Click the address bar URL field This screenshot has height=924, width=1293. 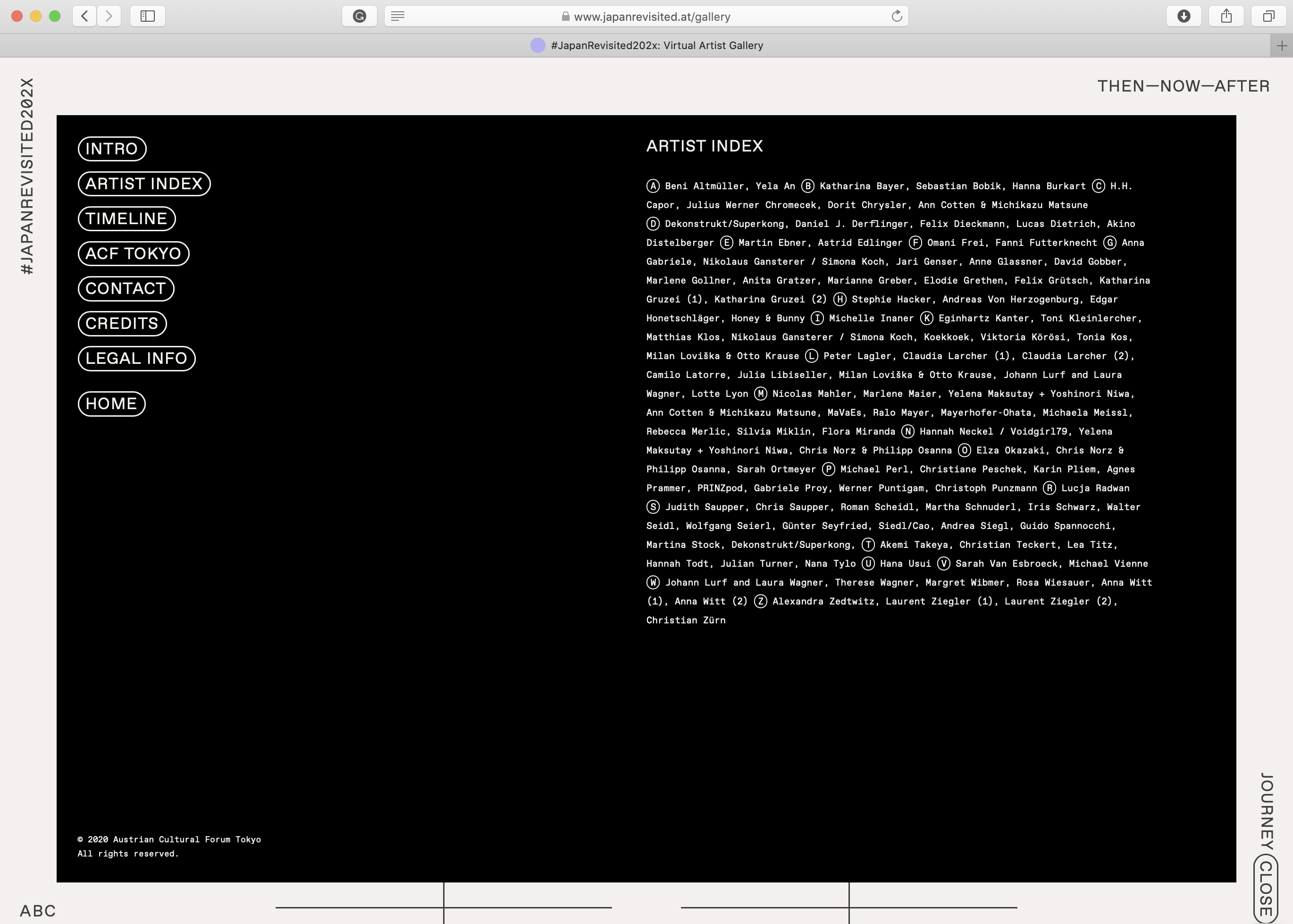pyautogui.click(x=651, y=17)
